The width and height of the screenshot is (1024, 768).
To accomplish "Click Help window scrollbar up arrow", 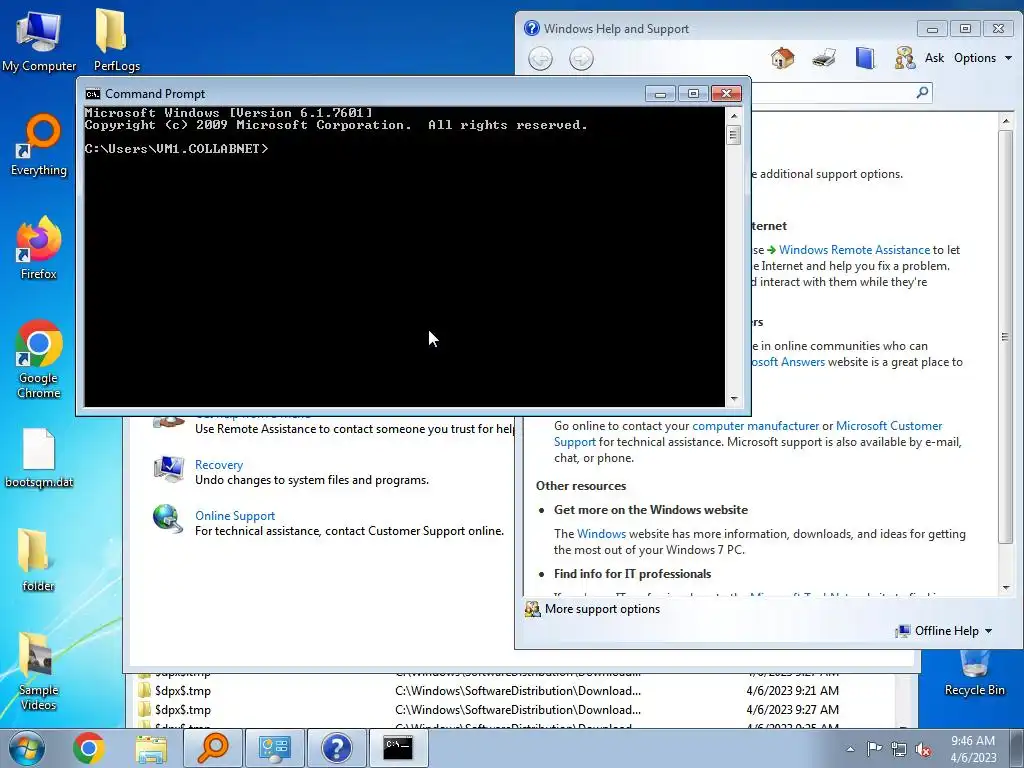I will pos(1006,121).
